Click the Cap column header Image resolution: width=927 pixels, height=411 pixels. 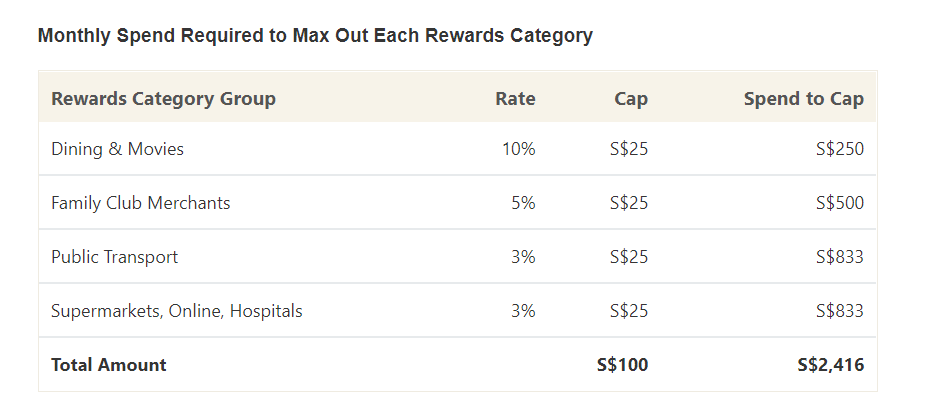click(631, 98)
